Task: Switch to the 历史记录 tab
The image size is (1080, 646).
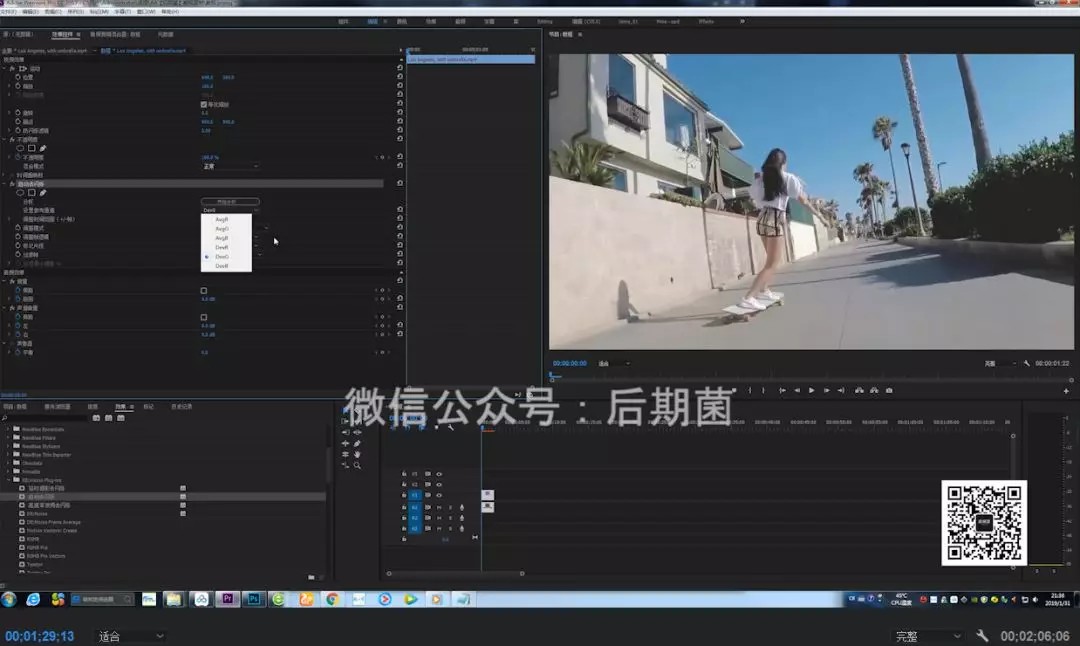Action: tap(181, 407)
